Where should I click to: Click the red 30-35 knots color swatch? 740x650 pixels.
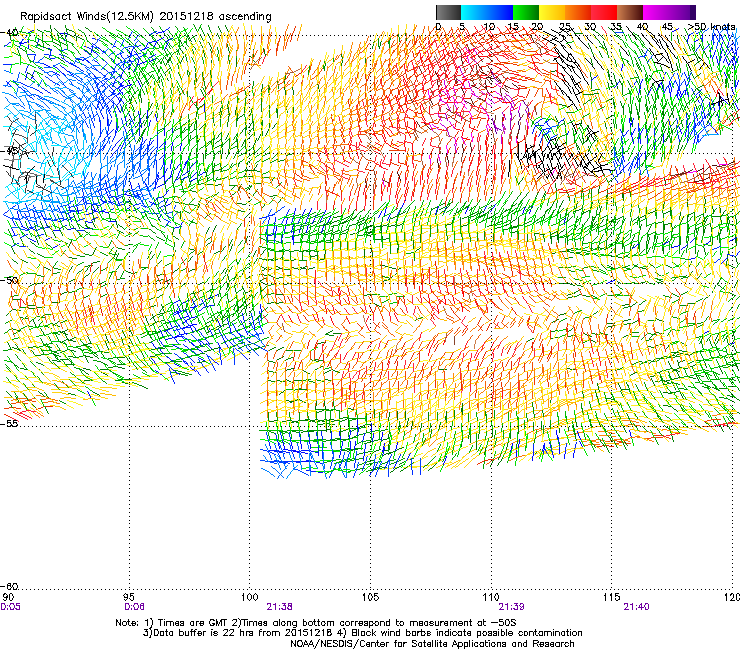click(x=604, y=12)
